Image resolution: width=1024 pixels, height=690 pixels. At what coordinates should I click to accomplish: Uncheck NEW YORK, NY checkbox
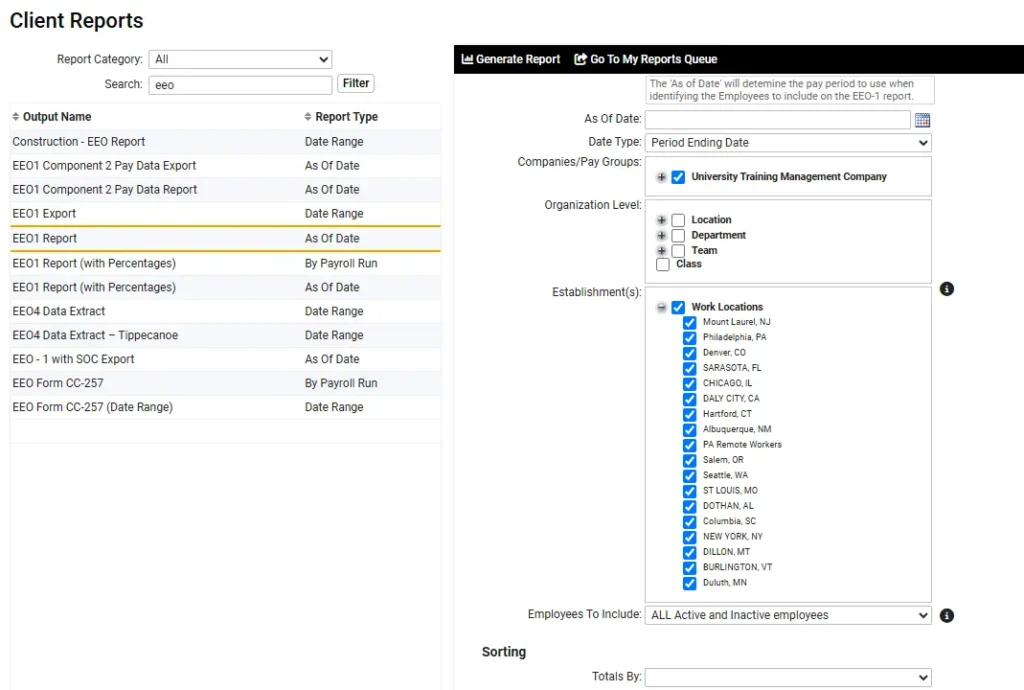tap(690, 537)
